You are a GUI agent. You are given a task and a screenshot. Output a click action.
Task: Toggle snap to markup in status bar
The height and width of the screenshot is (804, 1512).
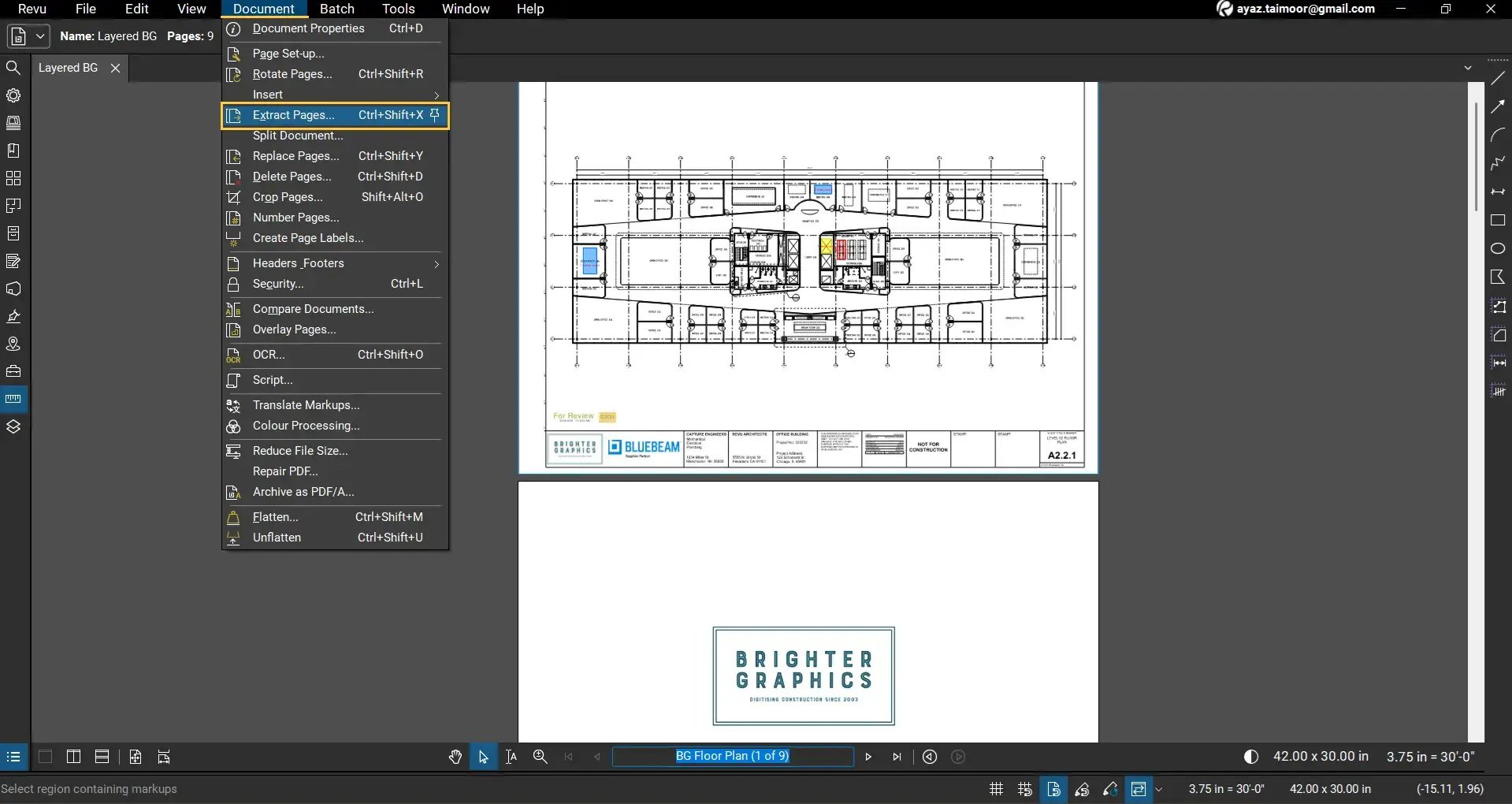click(1082, 788)
